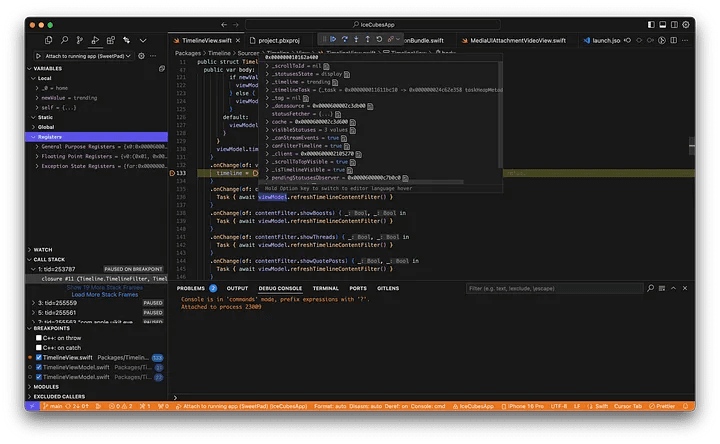The height and width of the screenshot is (444, 720).
Task: Click errors and warnings count in status bar
Action: [x=120, y=406]
